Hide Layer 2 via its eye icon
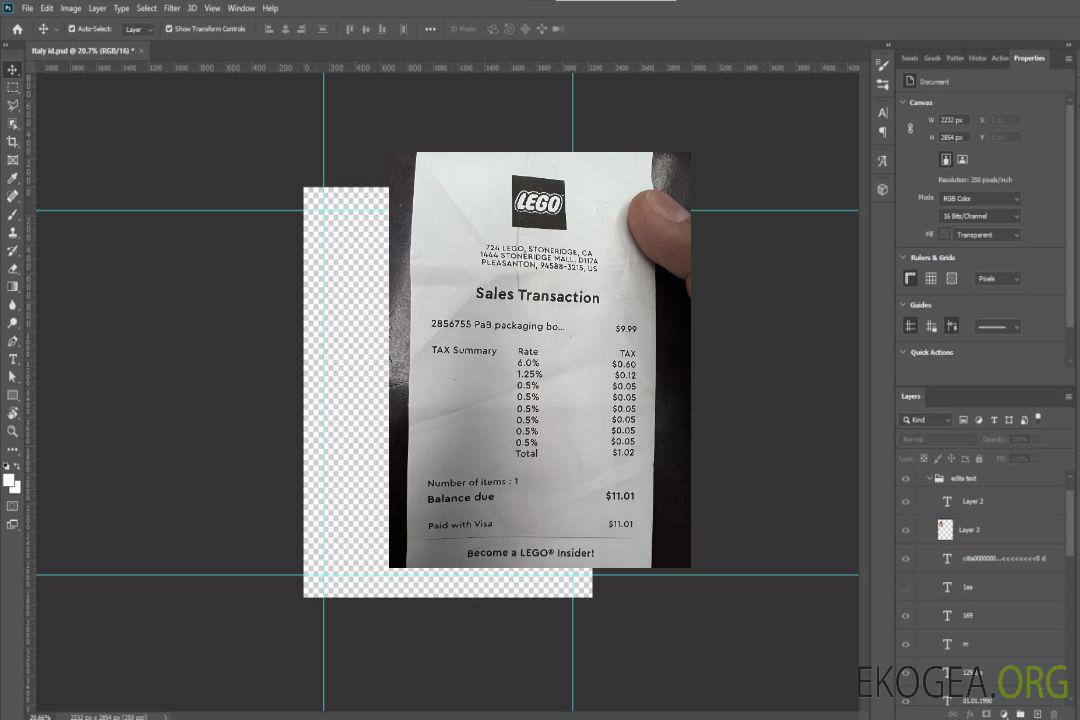The height and width of the screenshot is (720, 1080). click(906, 502)
